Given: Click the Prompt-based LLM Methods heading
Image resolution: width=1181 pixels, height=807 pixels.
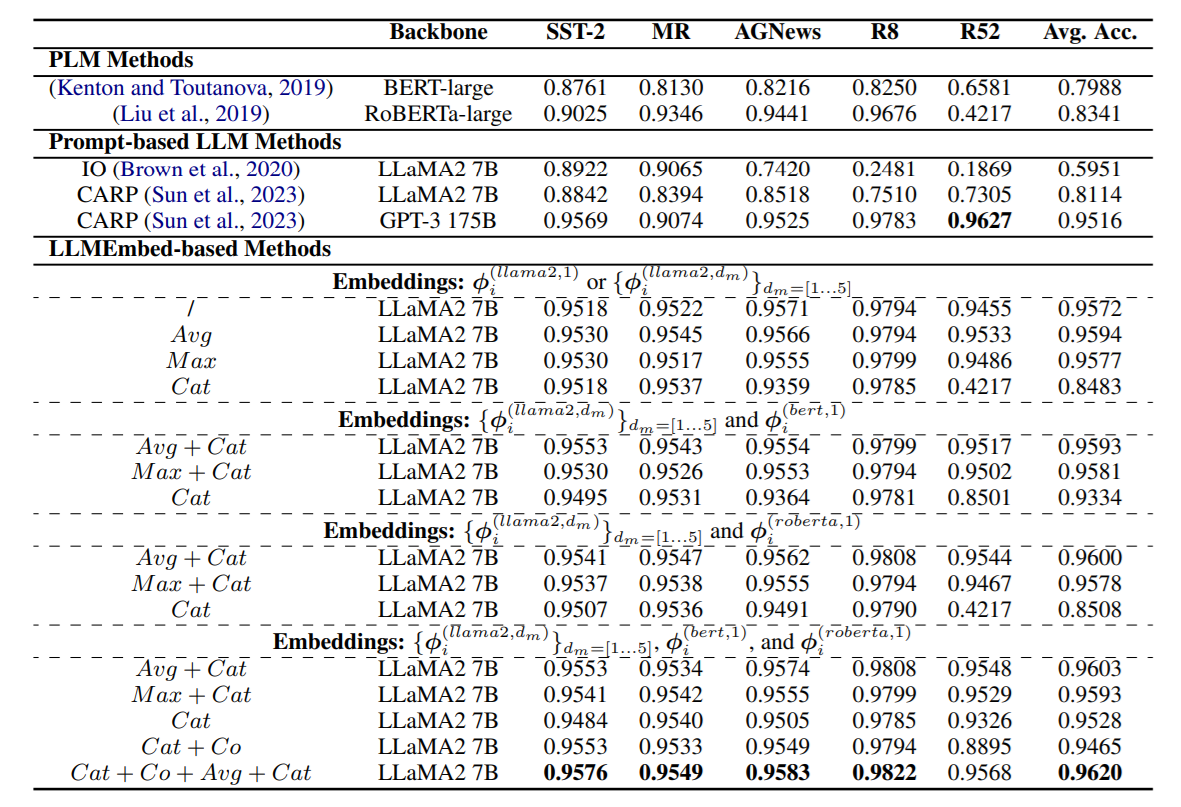Looking at the screenshot, I should click(x=195, y=142).
